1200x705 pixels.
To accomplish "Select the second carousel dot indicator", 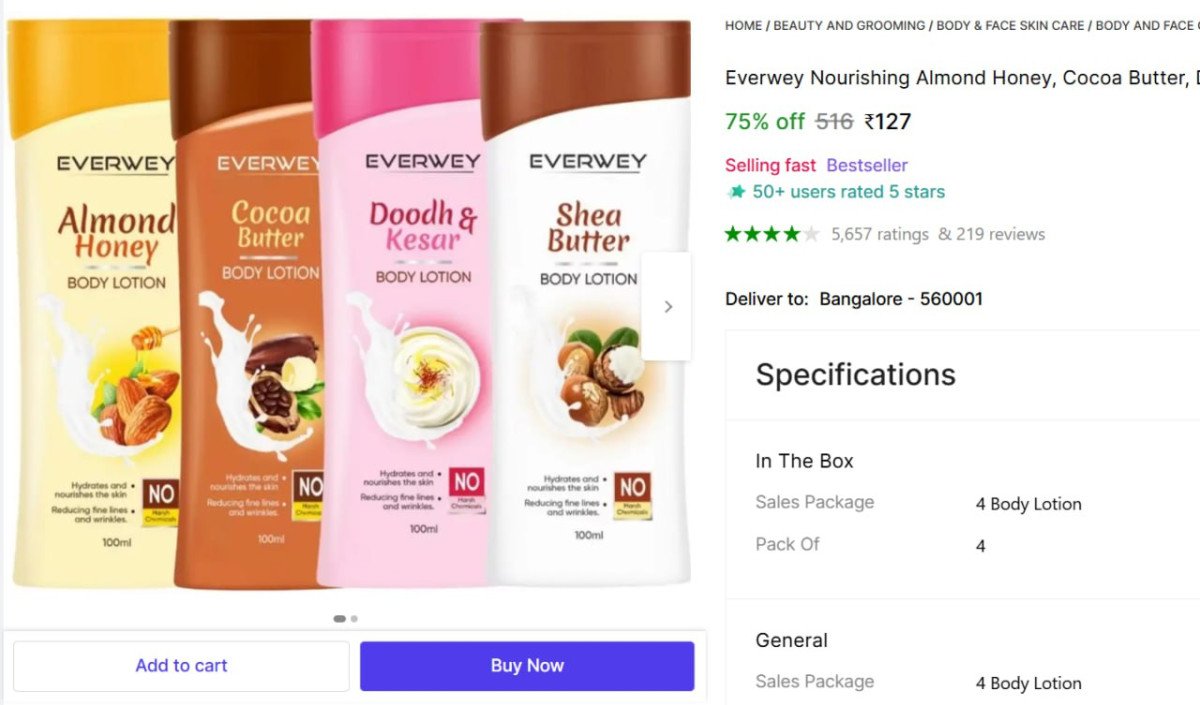I will [354, 619].
